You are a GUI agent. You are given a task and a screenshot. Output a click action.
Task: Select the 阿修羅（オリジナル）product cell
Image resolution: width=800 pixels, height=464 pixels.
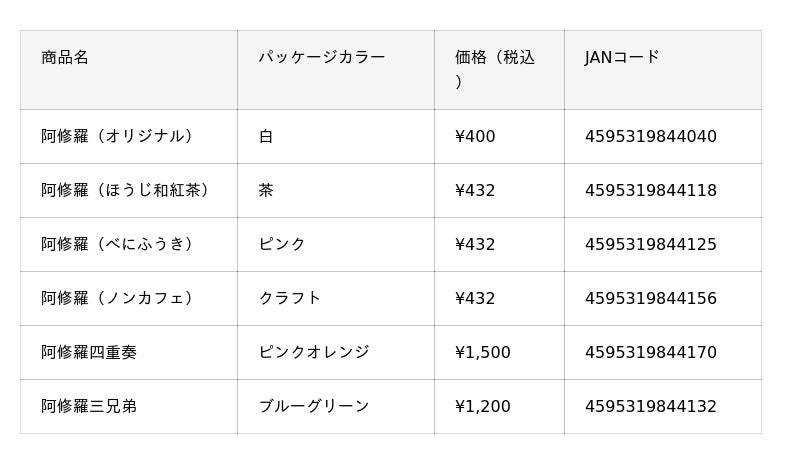coord(118,137)
